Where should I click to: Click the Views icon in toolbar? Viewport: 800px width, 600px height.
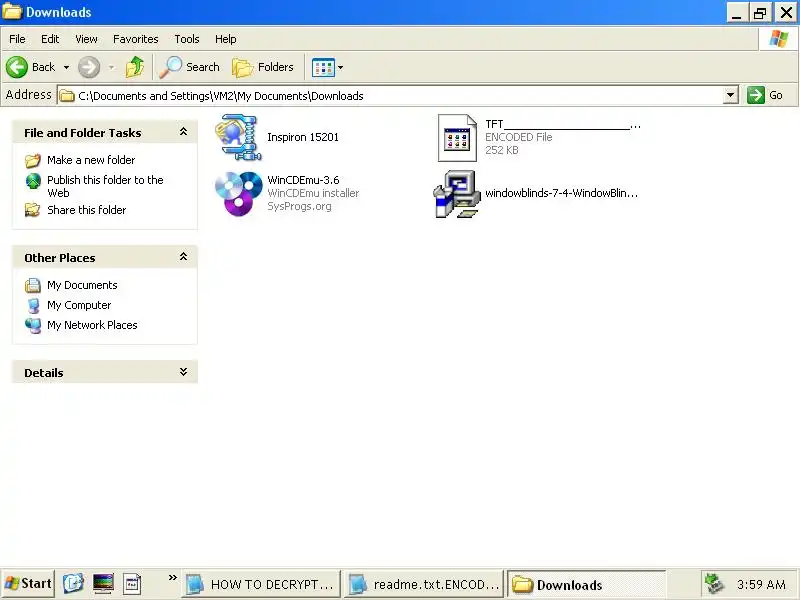pyautogui.click(x=323, y=67)
